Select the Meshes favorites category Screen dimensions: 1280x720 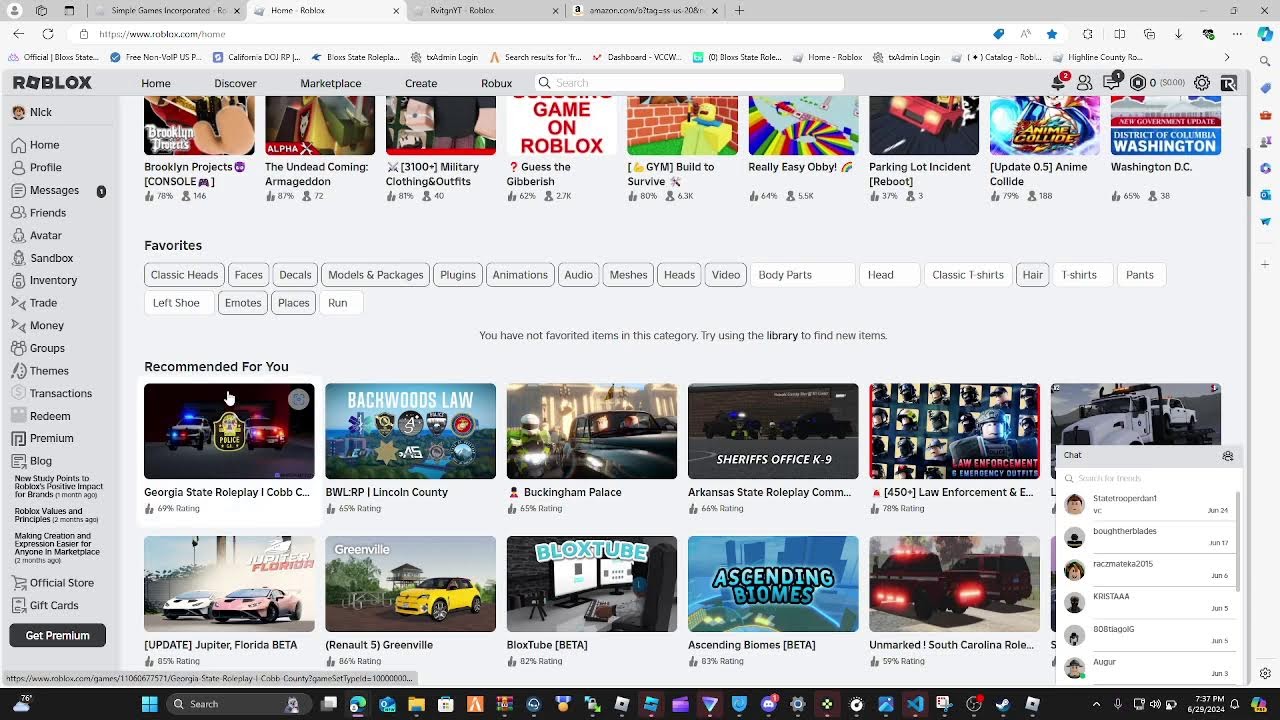pyautogui.click(x=628, y=275)
